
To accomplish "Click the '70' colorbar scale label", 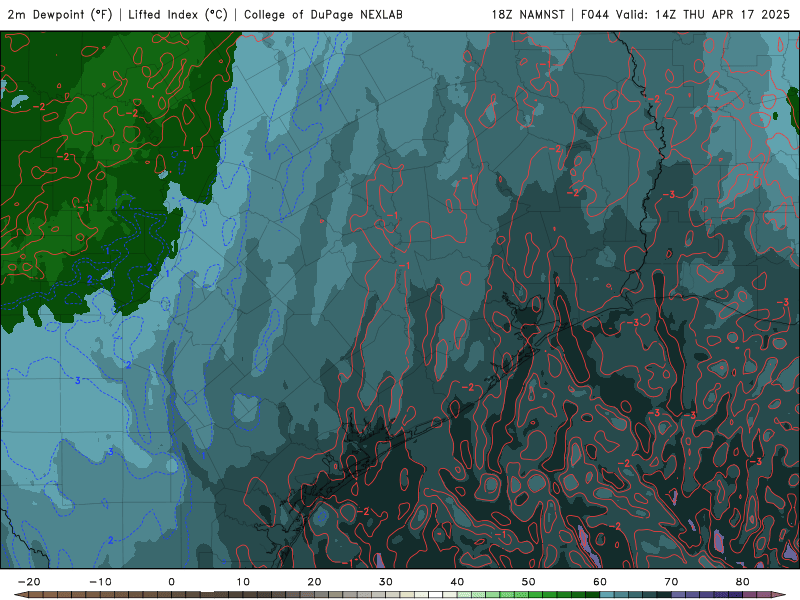I will 671,582.
